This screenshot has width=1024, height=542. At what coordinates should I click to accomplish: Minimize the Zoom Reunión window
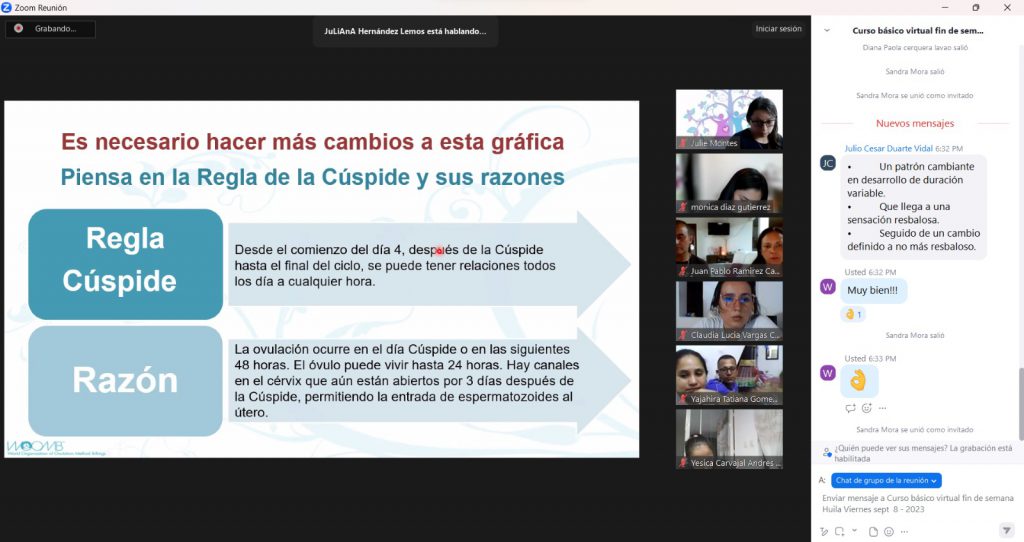[945, 7]
